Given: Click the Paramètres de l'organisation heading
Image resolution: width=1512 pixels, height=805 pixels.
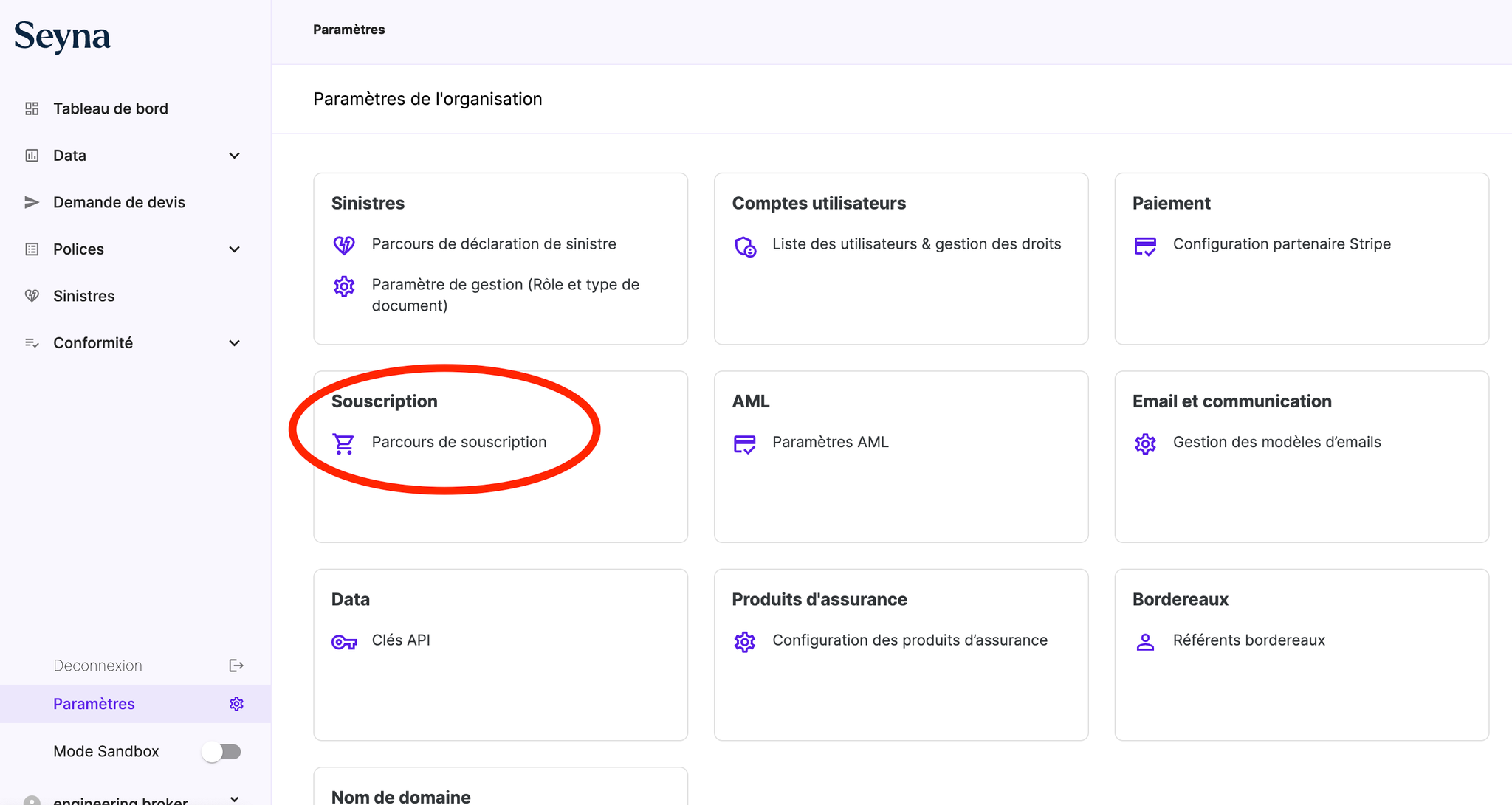Looking at the screenshot, I should tap(427, 99).
